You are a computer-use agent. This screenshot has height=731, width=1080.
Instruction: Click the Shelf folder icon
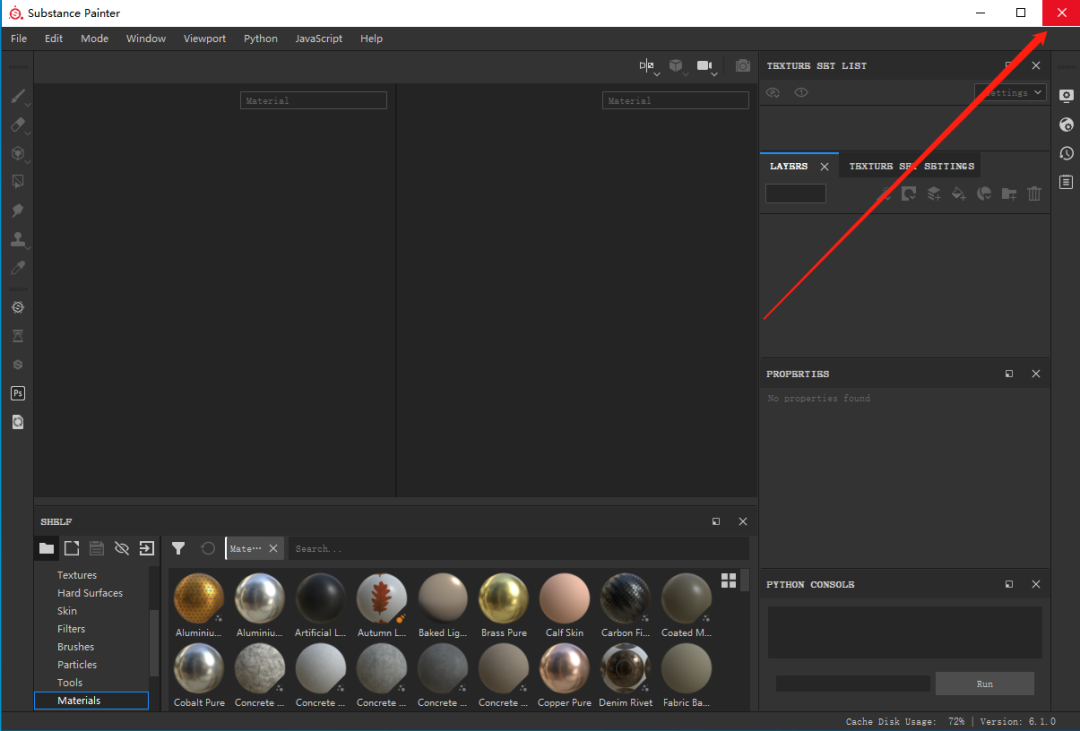click(46, 548)
